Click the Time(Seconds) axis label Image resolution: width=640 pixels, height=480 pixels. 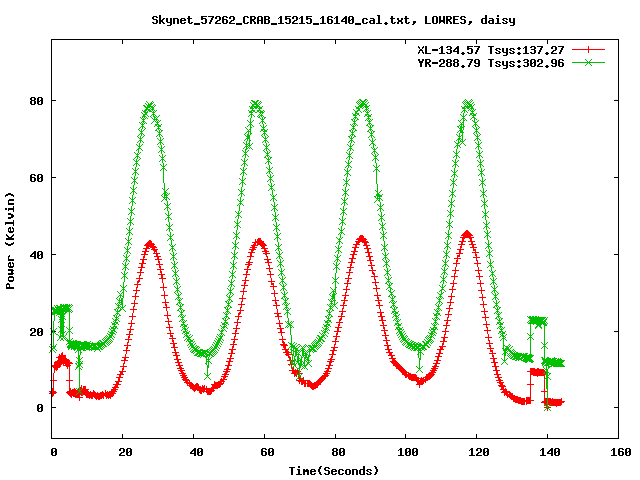coord(334,471)
